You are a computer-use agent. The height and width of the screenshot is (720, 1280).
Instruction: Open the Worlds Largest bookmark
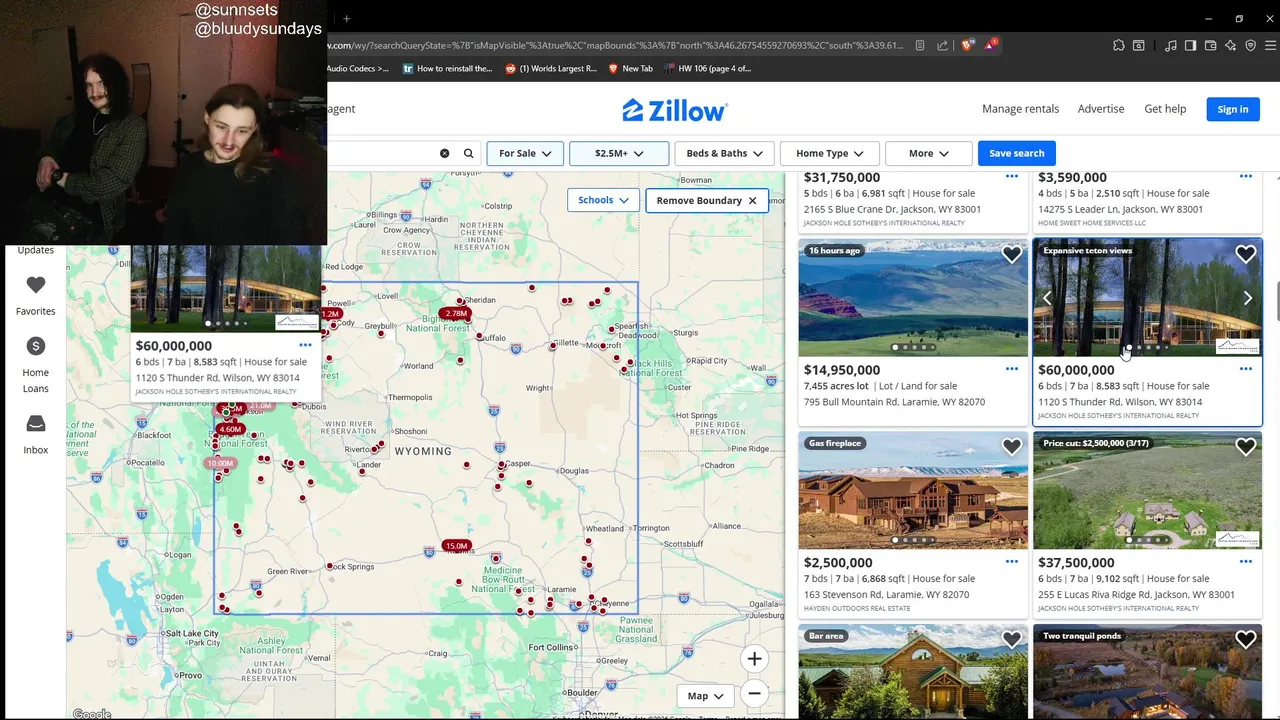(x=550, y=69)
